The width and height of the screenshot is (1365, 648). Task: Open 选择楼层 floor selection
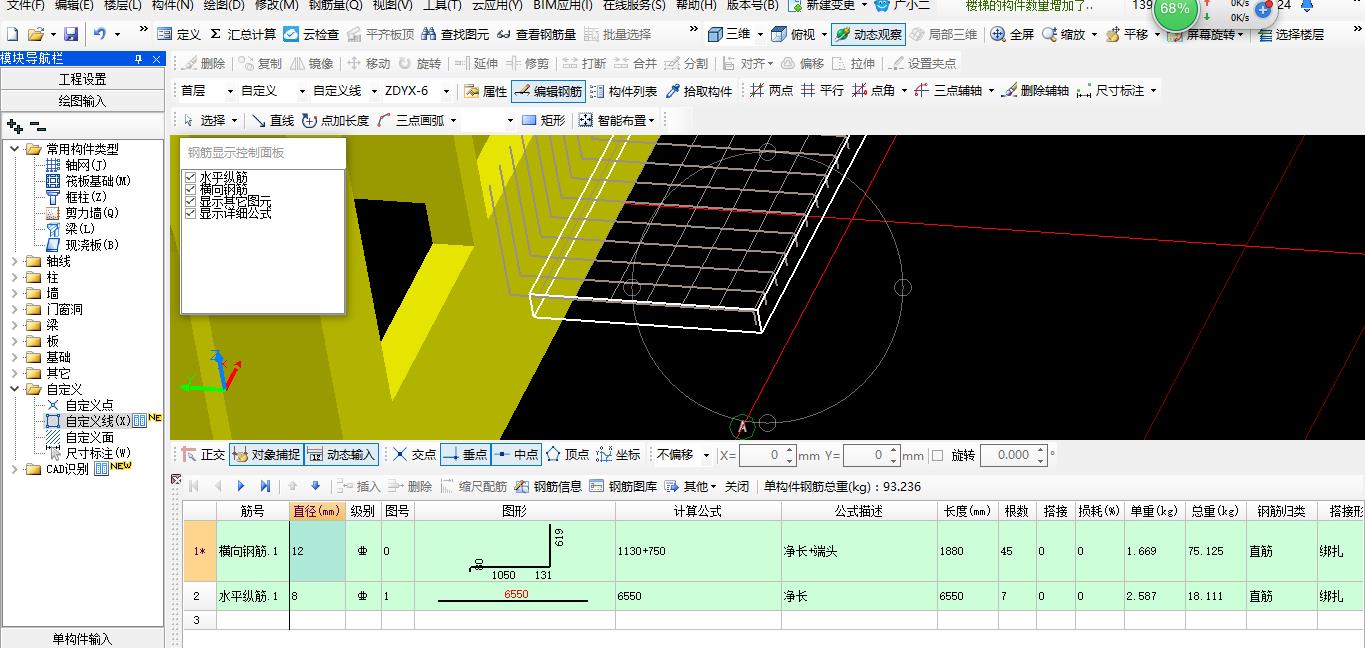pyautogui.click(x=1291, y=34)
